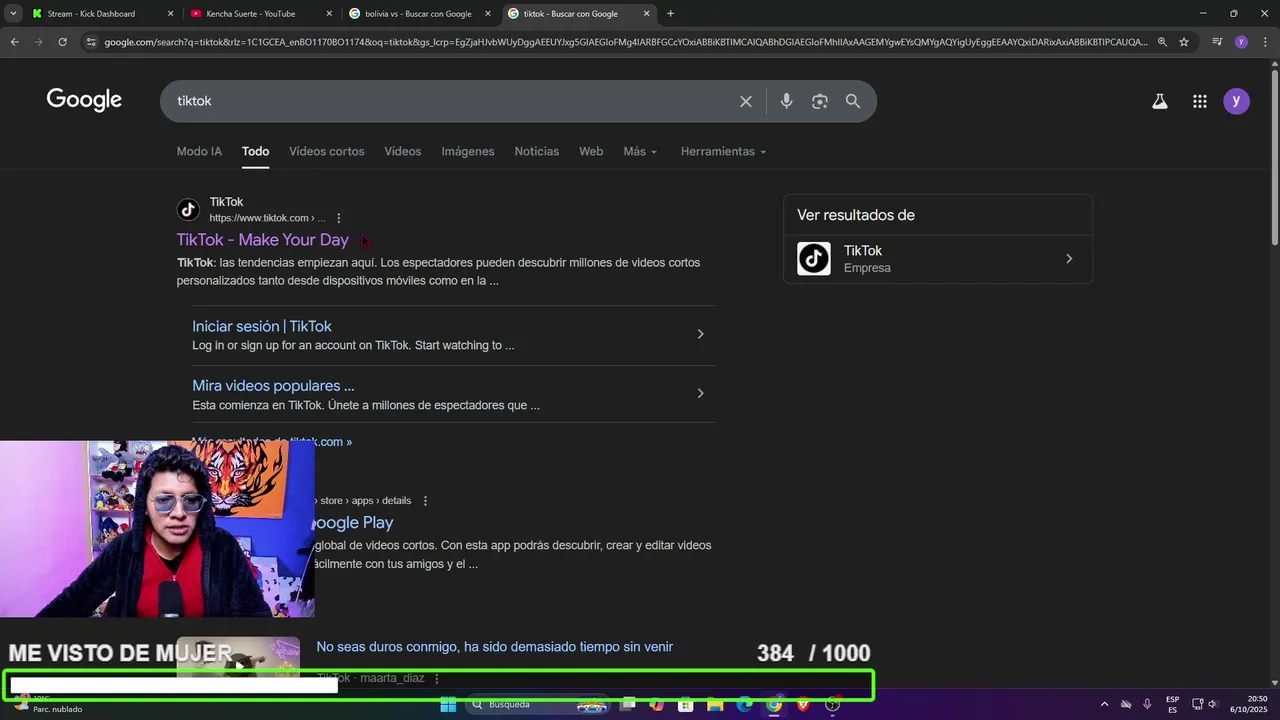
Task: Open the Google Play result title
Action: (354, 523)
